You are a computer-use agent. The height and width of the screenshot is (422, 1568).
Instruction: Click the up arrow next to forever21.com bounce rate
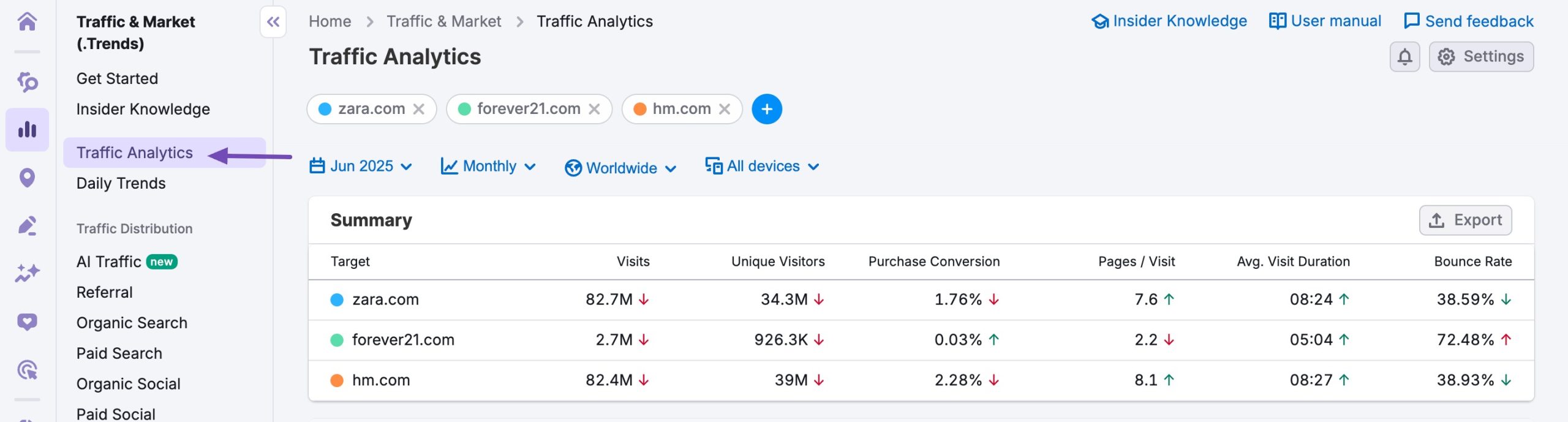coord(1506,340)
